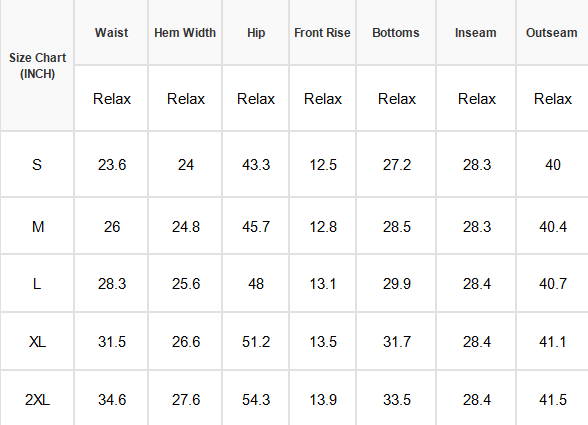Select the 31.7 bottoms value for XL
The width and height of the screenshot is (588, 425).
[396, 341]
